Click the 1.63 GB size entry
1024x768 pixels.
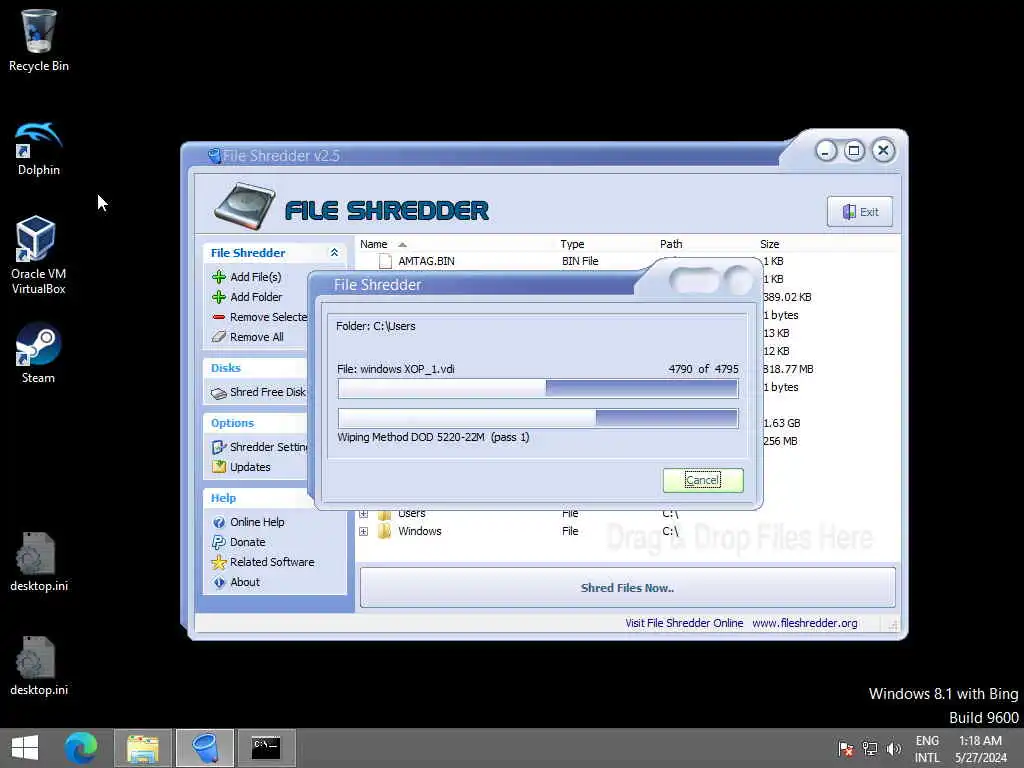(x=781, y=423)
